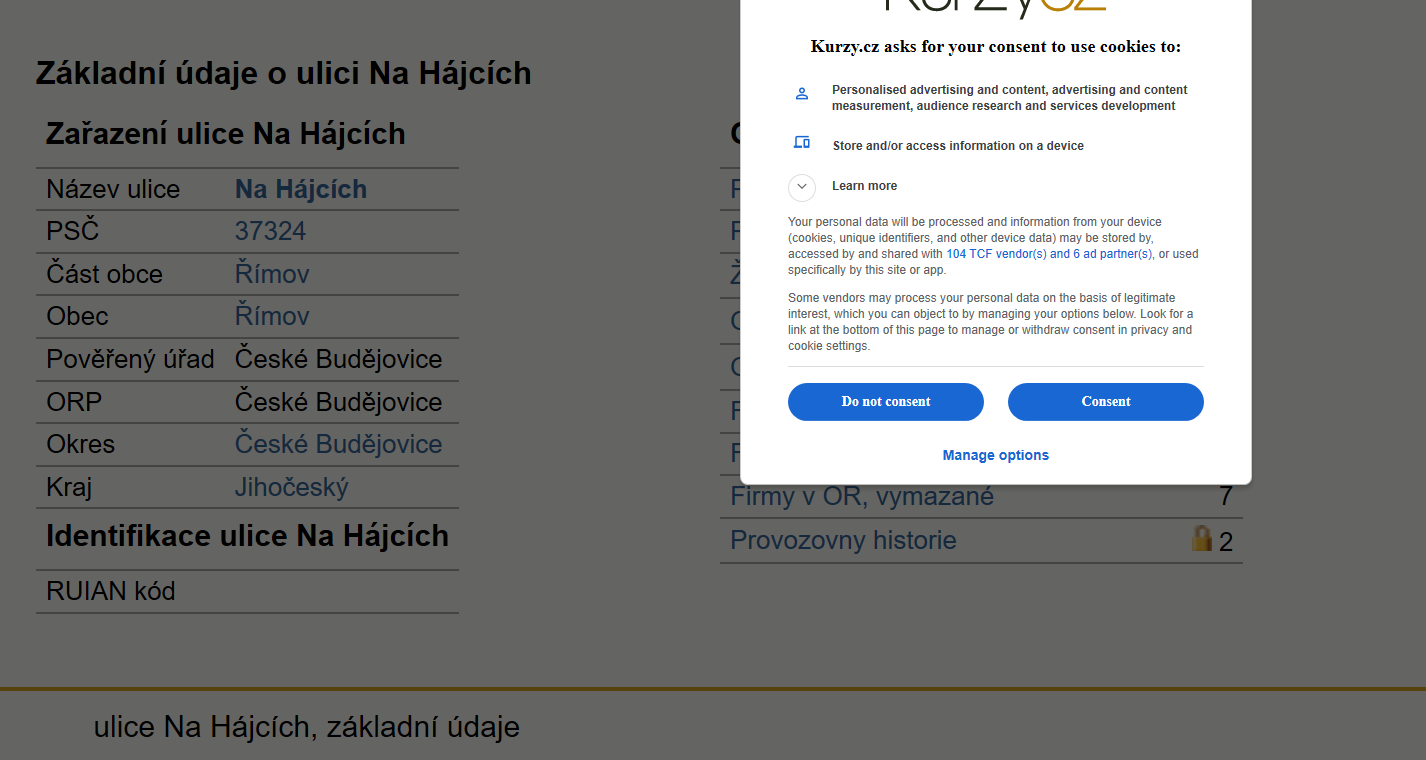Image resolution: width=1426 pixels, height=760 pixels.
Task: Click the Consent button
Action: click(x=1105, y=401)
